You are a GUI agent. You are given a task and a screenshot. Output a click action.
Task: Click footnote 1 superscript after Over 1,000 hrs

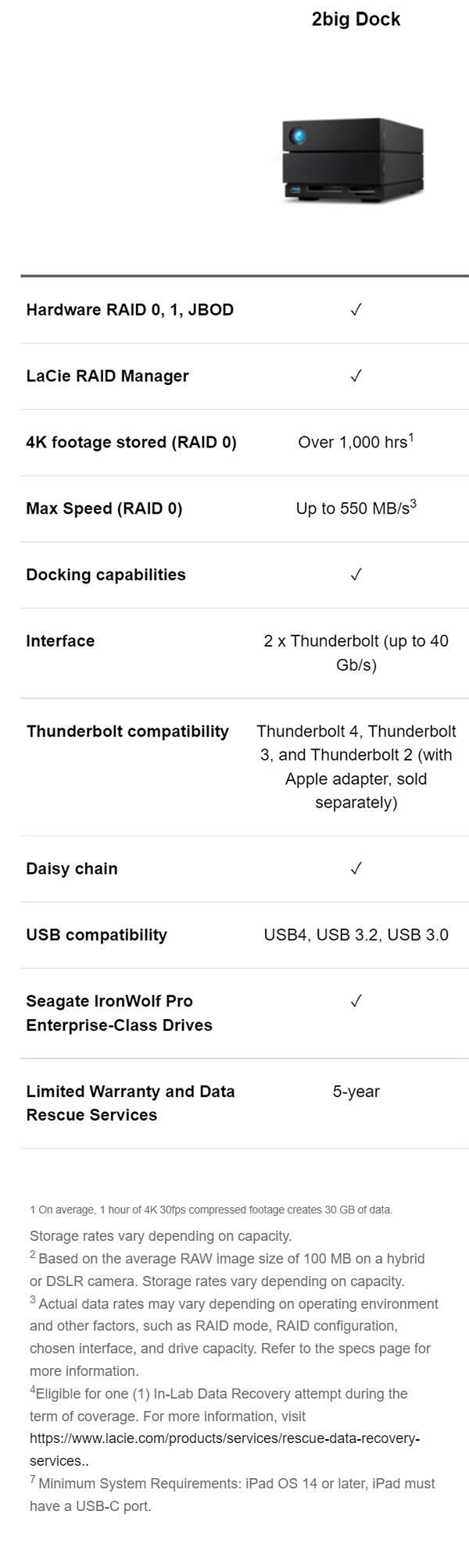pos(411,438)
